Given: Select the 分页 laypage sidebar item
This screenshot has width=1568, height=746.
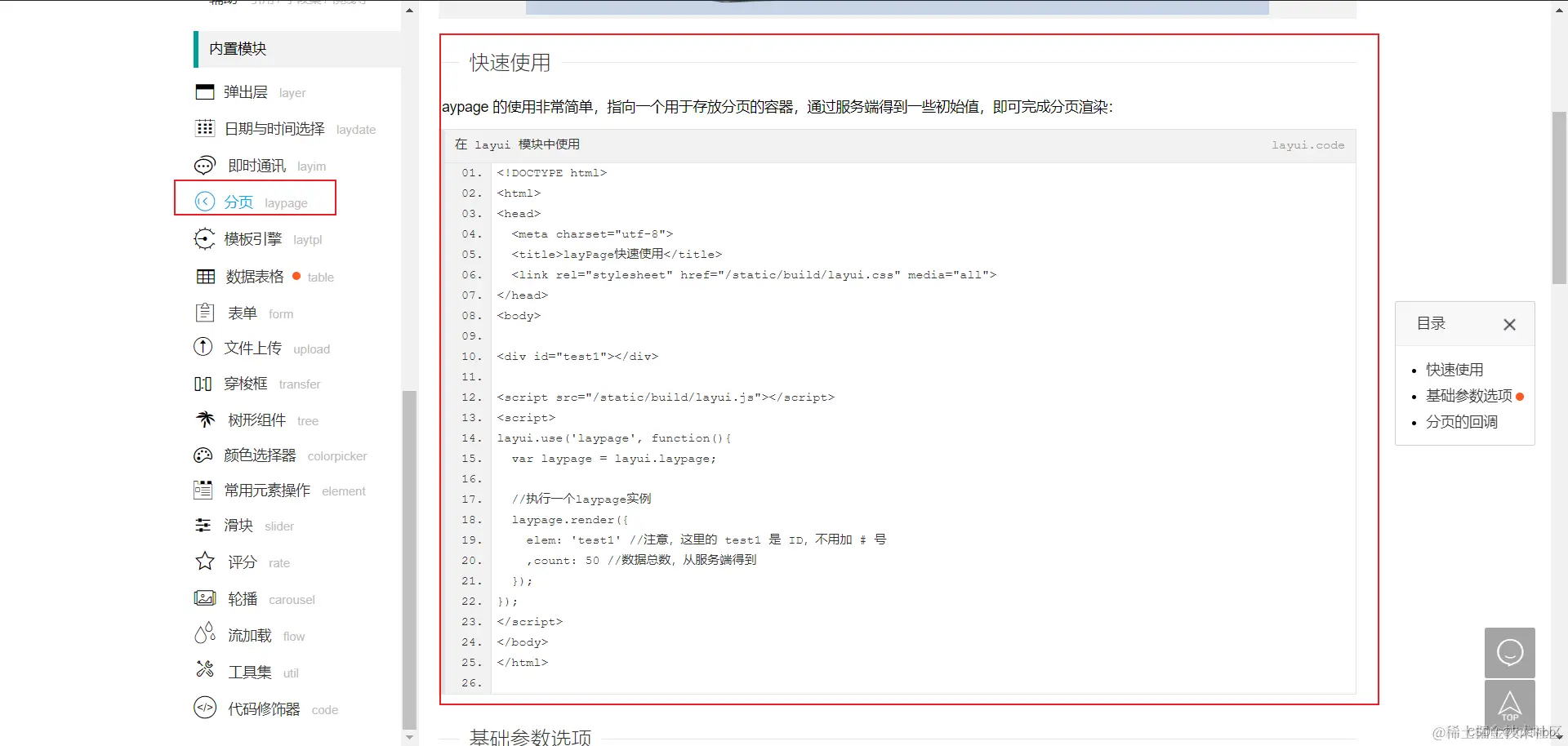Looking at the screenshot, I should pos(239,201).
